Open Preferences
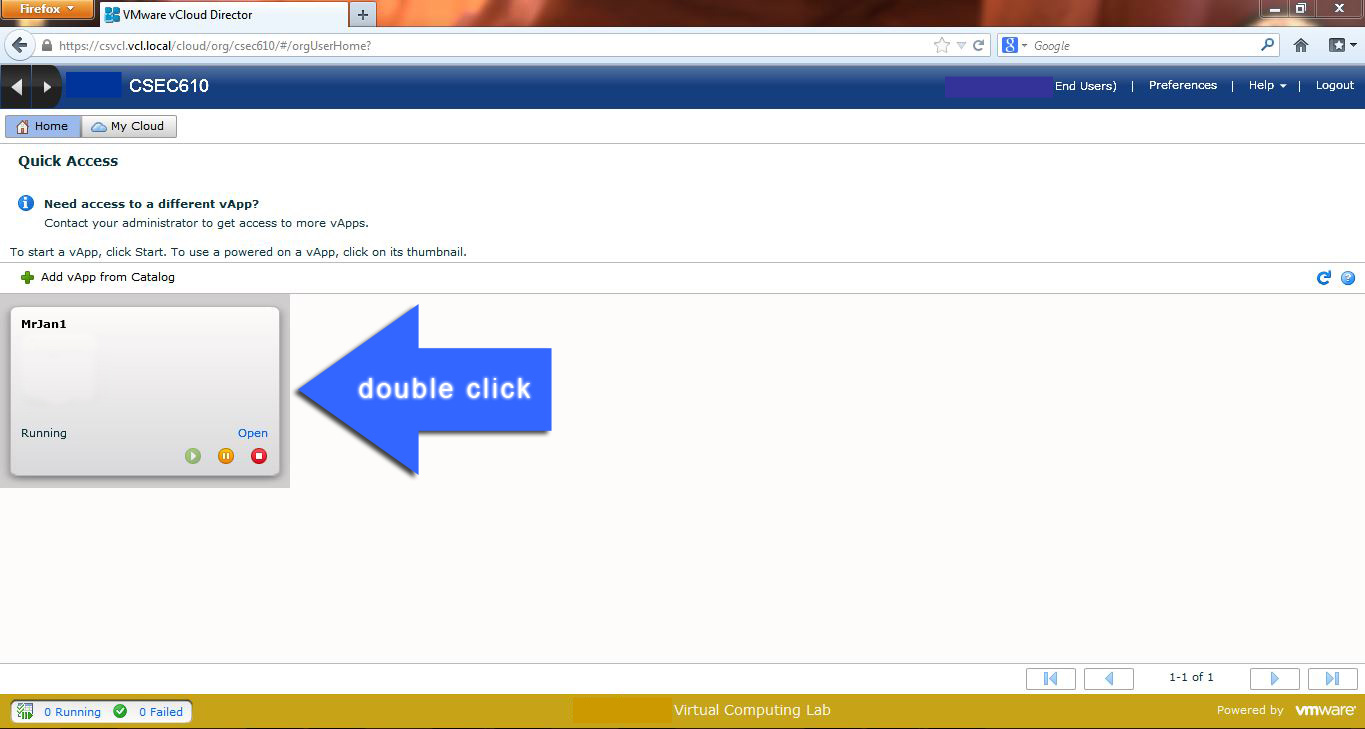 1183,85
